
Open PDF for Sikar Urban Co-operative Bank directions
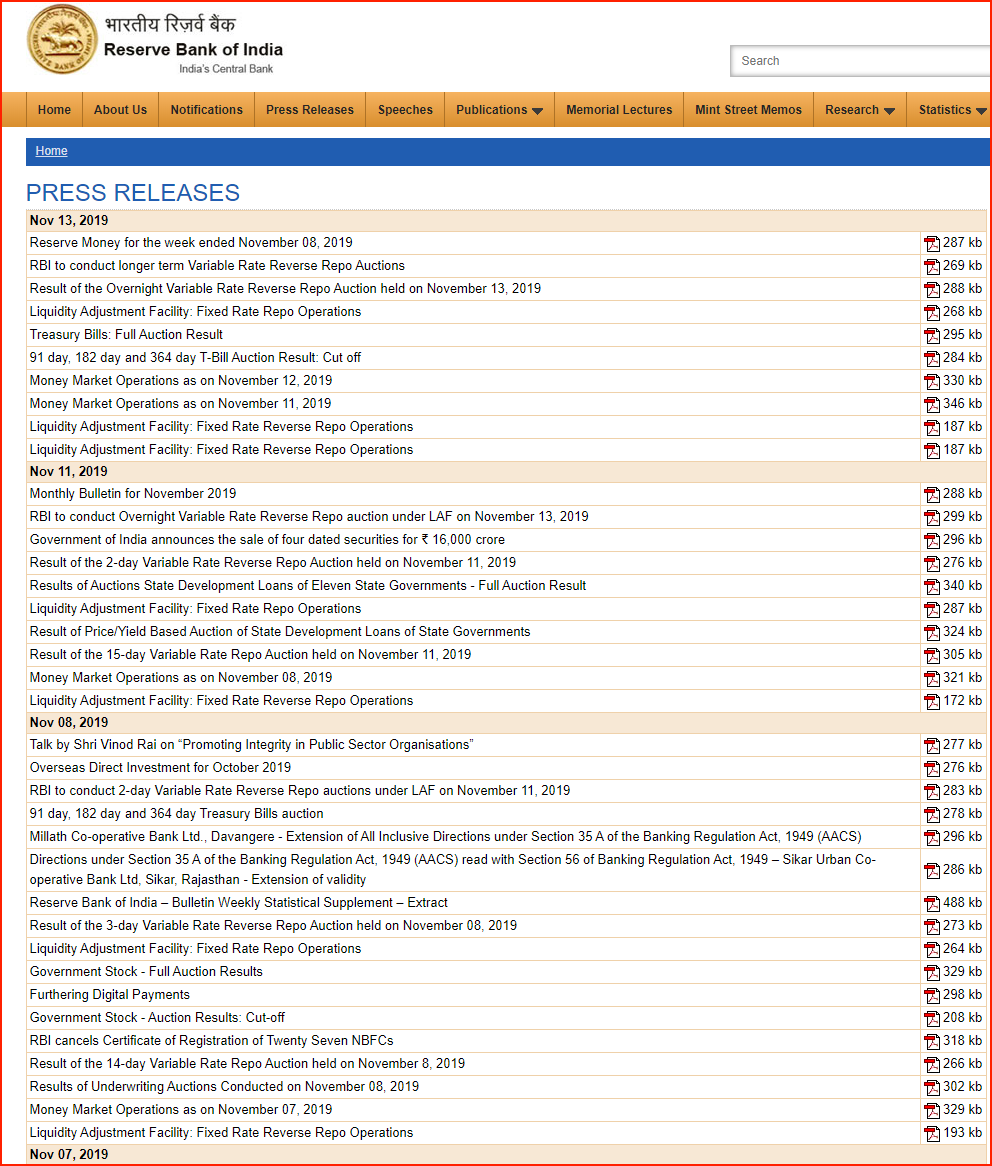point(932,871)
